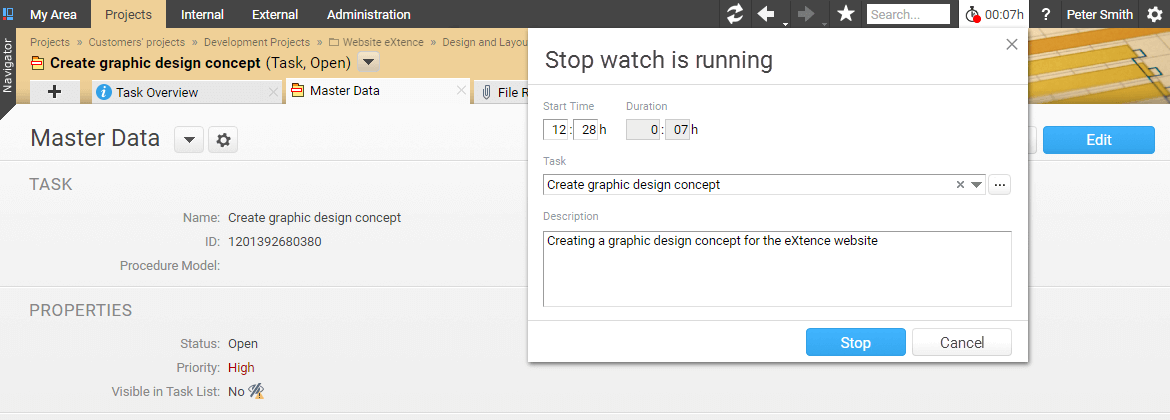Screen dimensions: 1170x420
Task: Click the stopwatch timer icon showing 00:07h
Action: pos(972,14)
